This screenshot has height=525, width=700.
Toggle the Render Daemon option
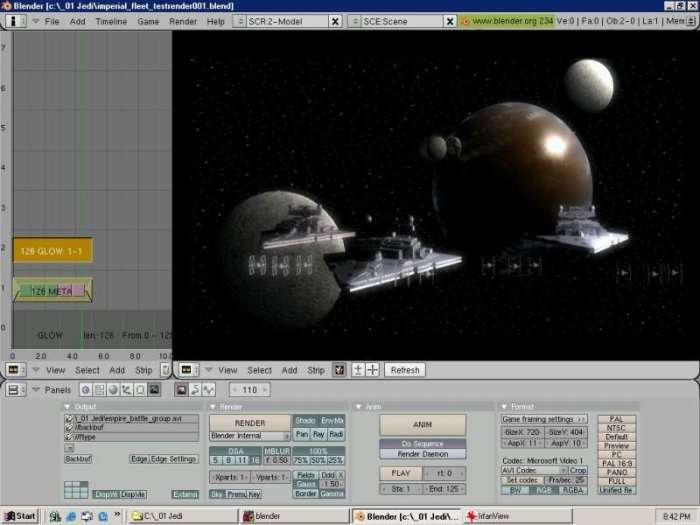(422, 454)
